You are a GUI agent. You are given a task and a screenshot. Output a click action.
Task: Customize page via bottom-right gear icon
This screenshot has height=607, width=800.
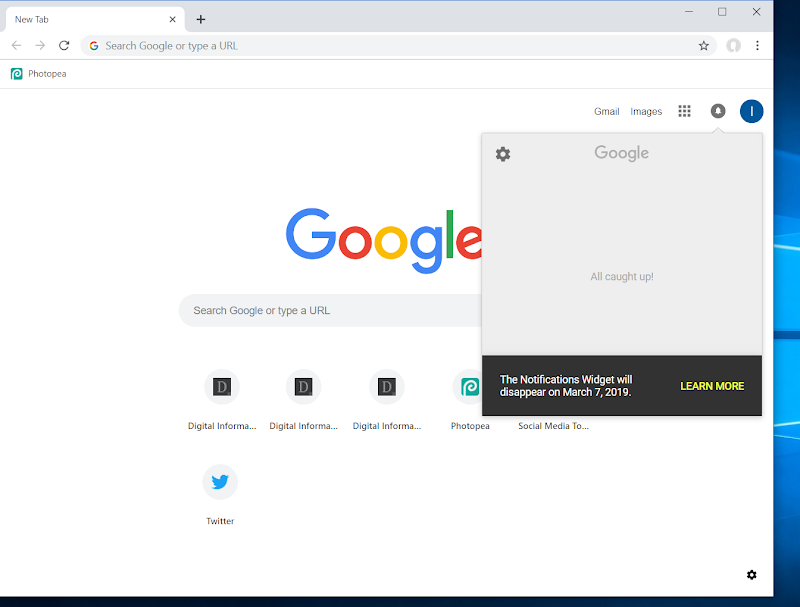[751, 575]
